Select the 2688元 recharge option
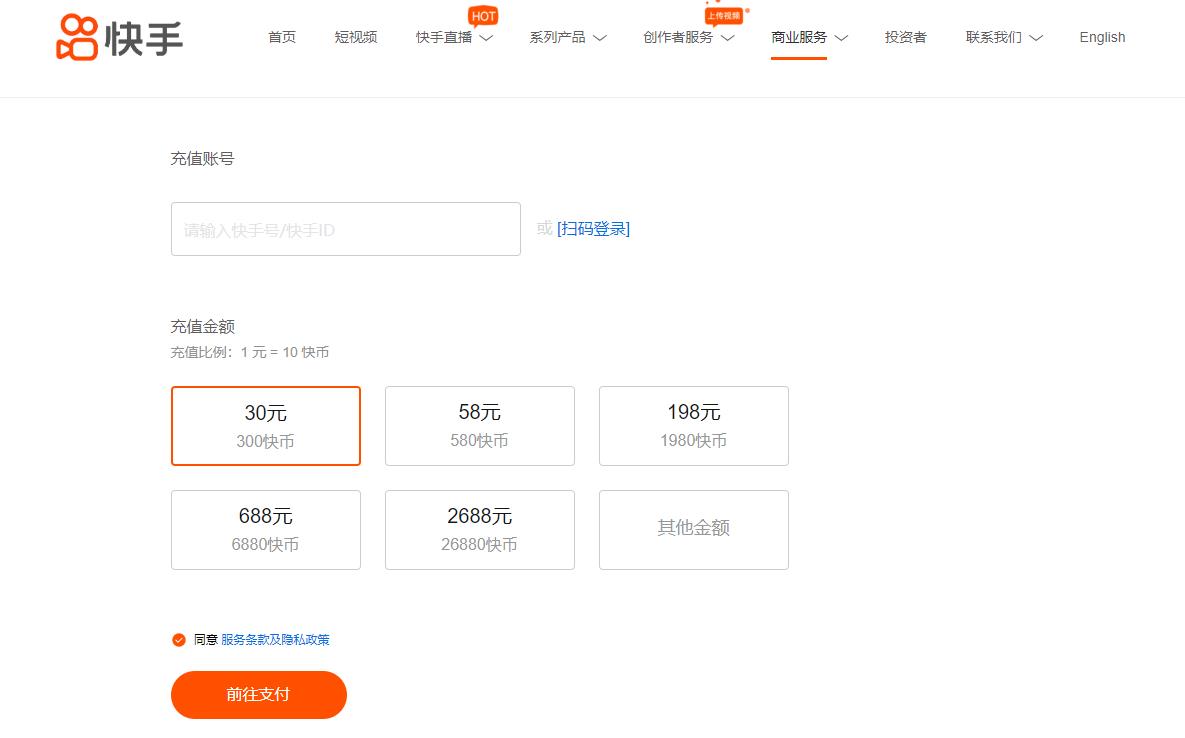The height and width of the screenshot is (738, 1185). point(479,529)
